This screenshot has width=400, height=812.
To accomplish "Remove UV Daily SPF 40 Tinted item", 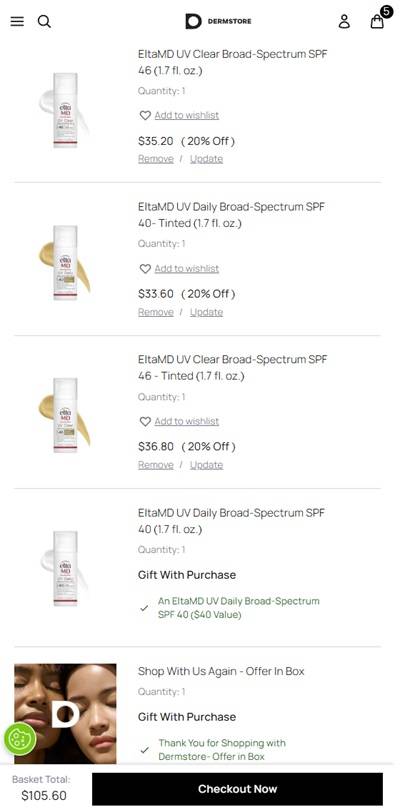I will coord(155,312).
